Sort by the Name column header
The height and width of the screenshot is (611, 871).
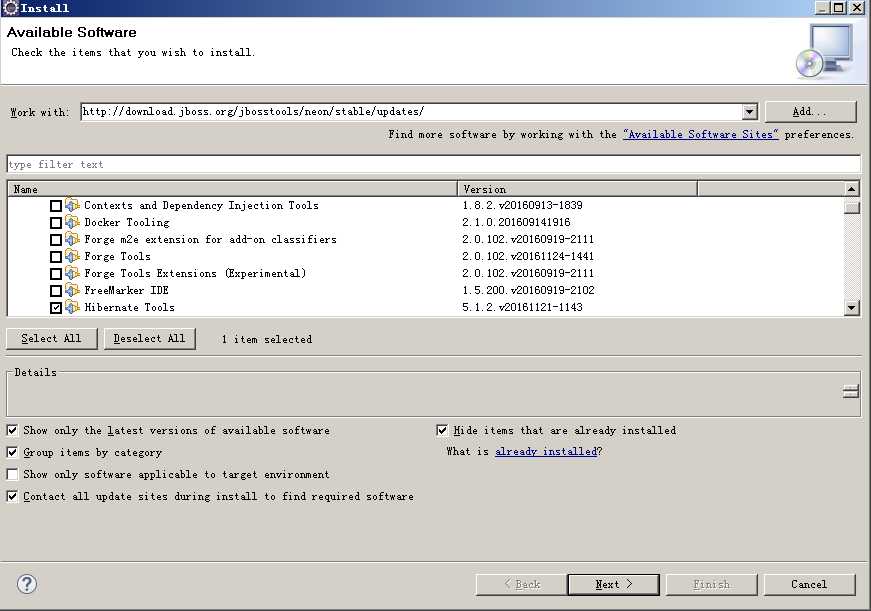coord(232,189)
